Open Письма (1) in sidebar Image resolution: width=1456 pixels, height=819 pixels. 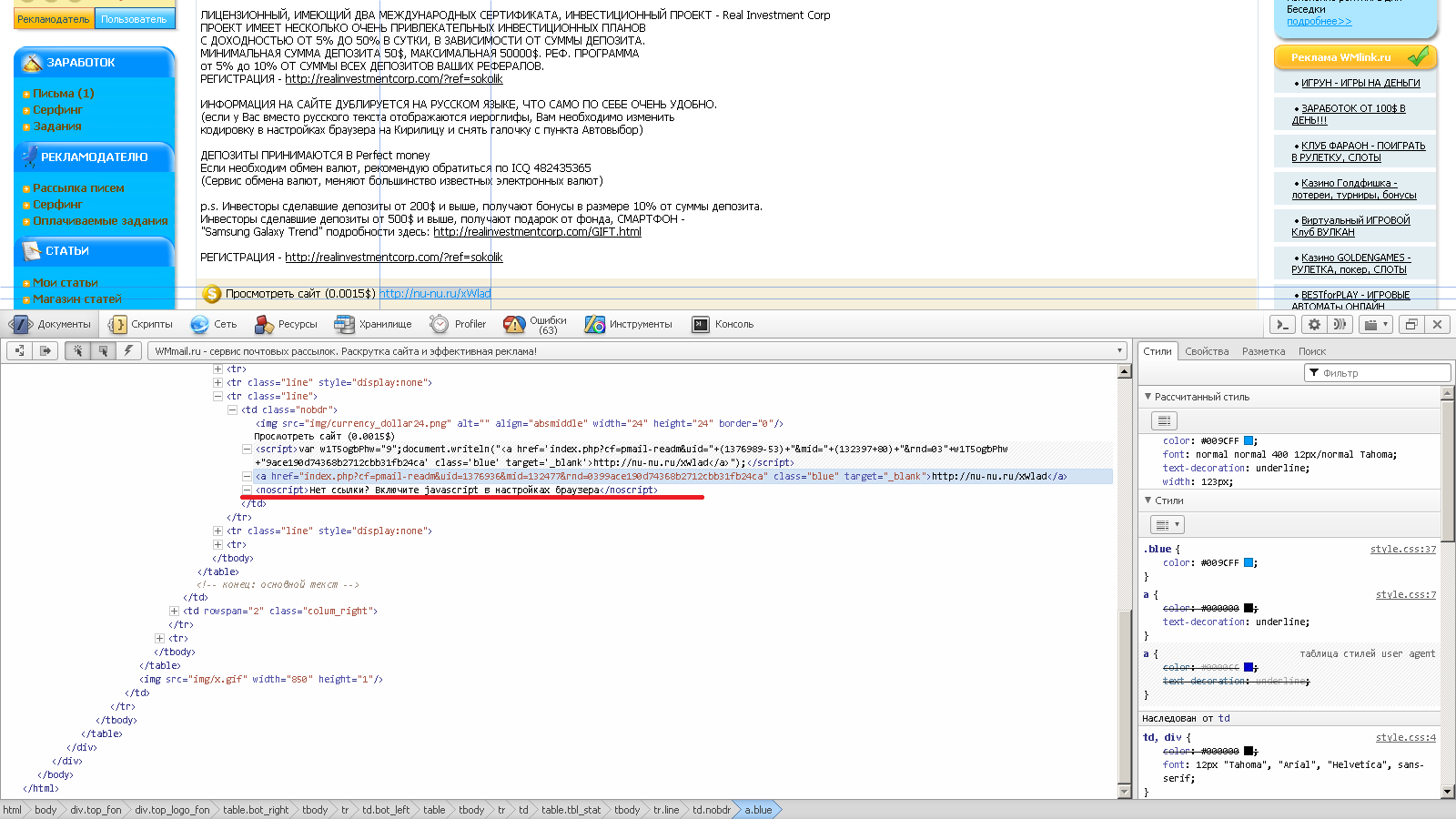(x=64, y=94)
